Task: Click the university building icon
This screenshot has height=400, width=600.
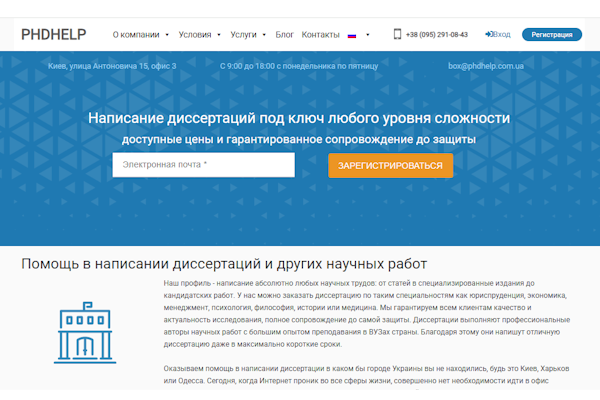Action: pyautogui.click(x=85, y=333)
